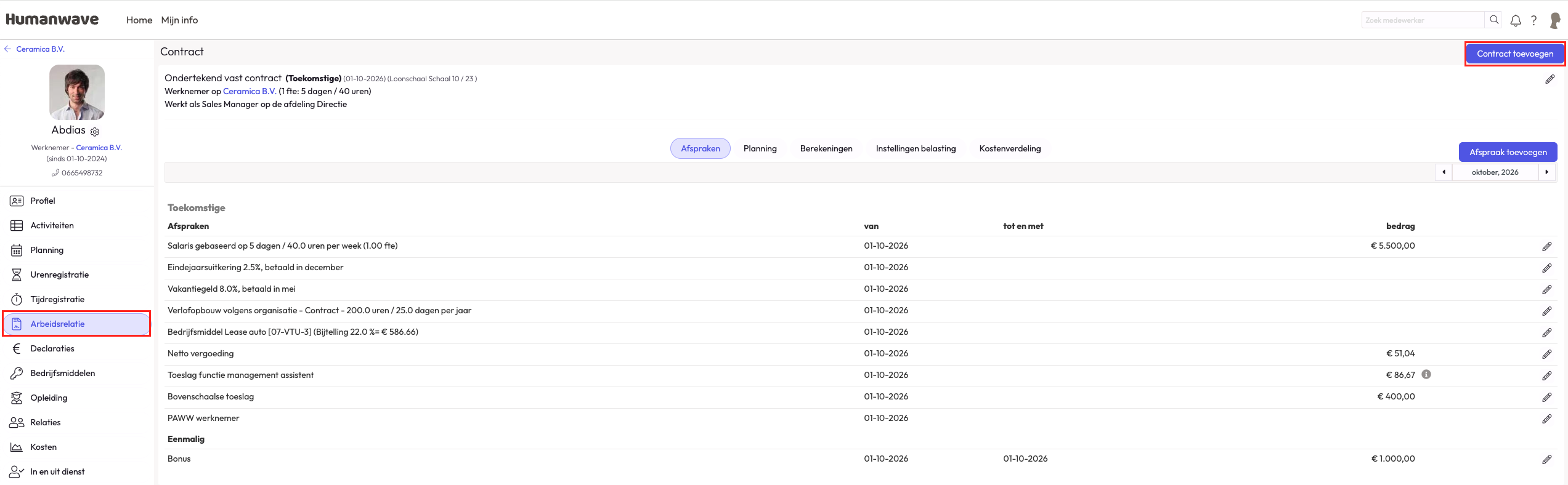Open the help question mark icon
The height and width of the screenshot is (485, 1568).
click(x=1534, y=20)
